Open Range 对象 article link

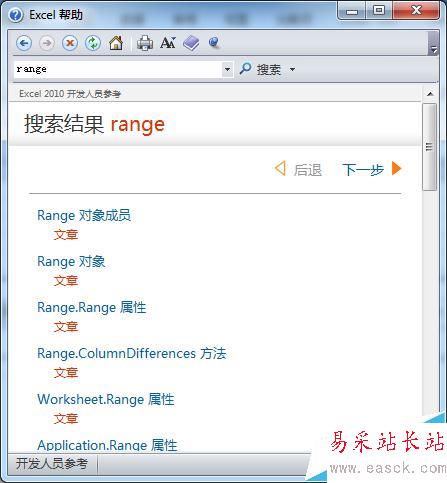[71, 261]
